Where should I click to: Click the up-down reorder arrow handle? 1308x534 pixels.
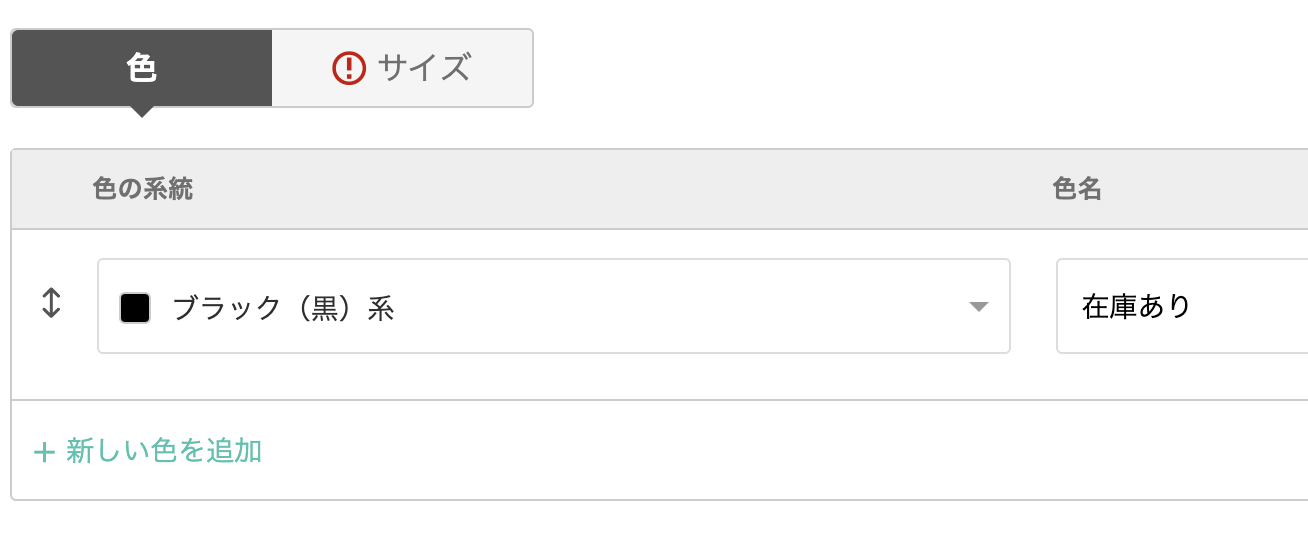(51, 304)
